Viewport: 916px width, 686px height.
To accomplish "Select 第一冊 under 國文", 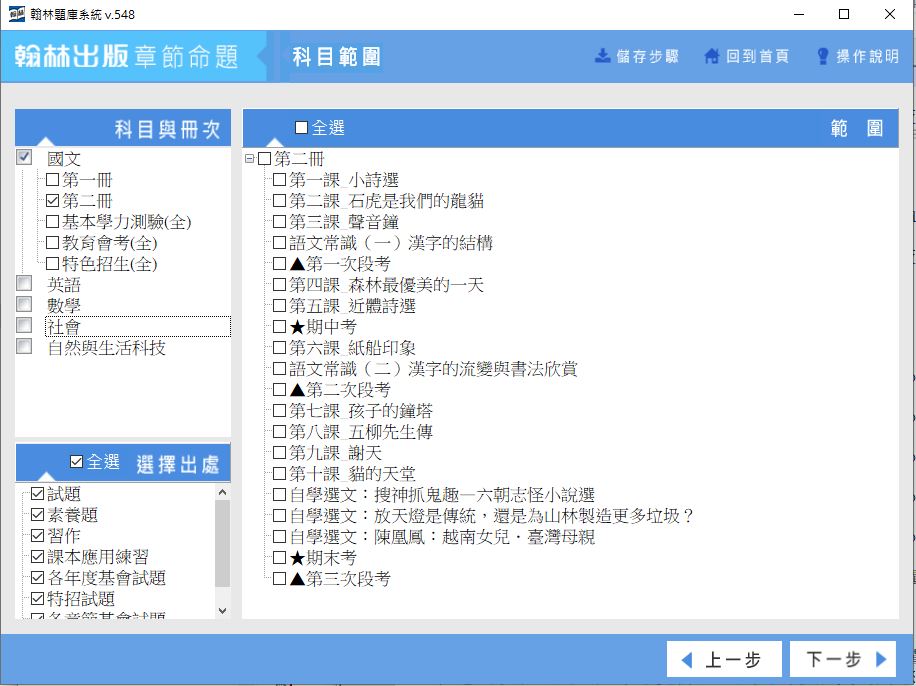I will coord(53,180).
